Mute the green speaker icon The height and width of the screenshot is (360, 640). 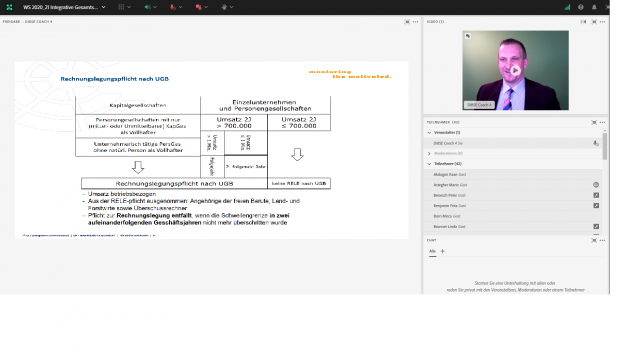147,7
